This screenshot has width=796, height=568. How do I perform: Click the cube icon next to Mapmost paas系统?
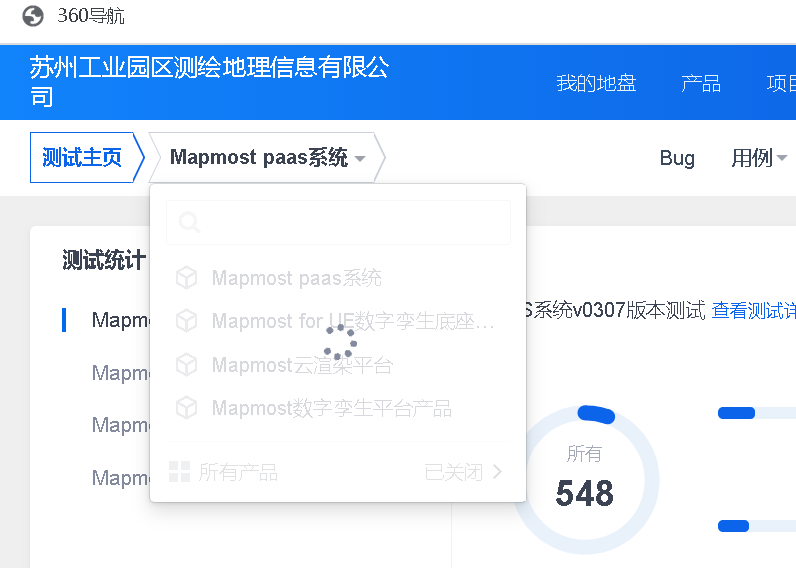coord(186,278)
